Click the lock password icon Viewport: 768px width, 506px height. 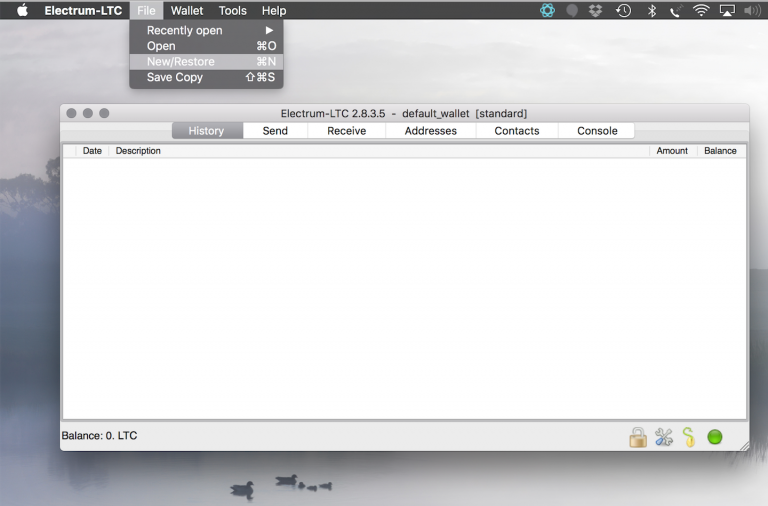tap(638, 437)
